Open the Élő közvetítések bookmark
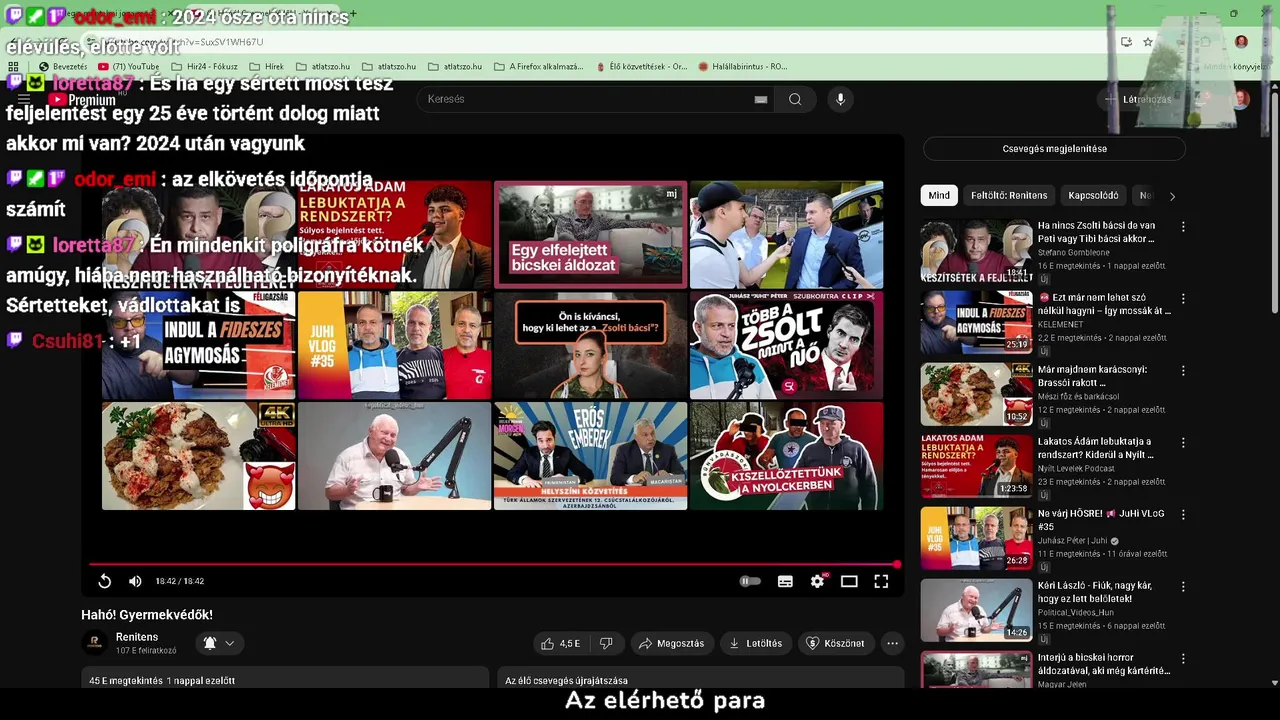The height and width of the screenshot is (720, 1280). [641, 67]
